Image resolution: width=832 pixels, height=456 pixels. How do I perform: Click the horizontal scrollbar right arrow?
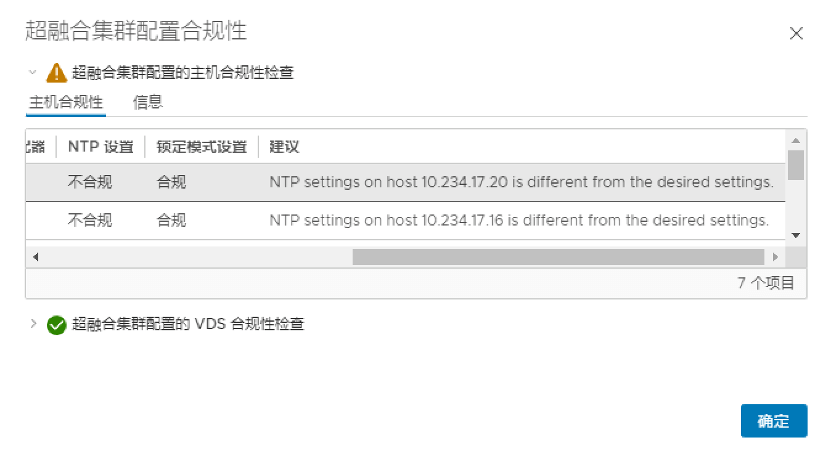775,257
